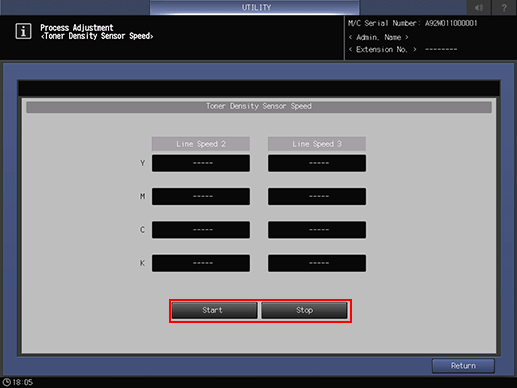
Task: Click the 18:05 time display
Action: 23,382
